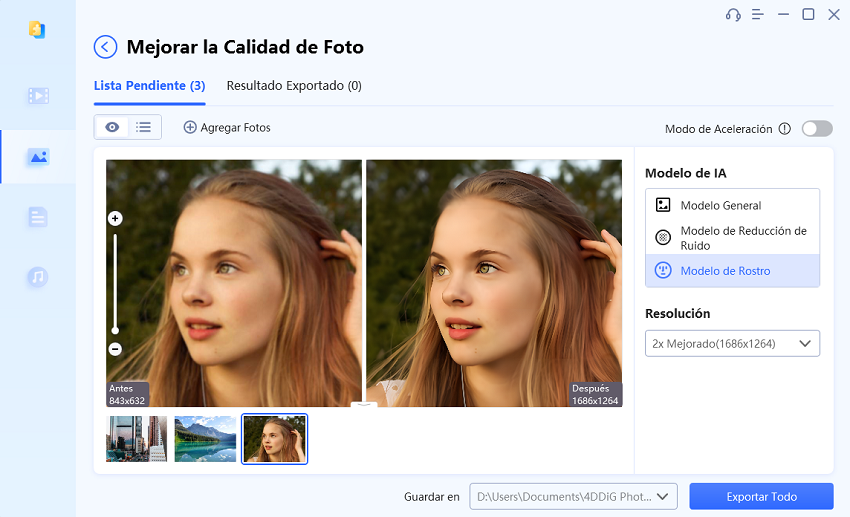Image resolution: width=850 pixels, height=517 pixels.
Task: Switch to Resultado Exportado tab
Action: click(x=294, y=86)
